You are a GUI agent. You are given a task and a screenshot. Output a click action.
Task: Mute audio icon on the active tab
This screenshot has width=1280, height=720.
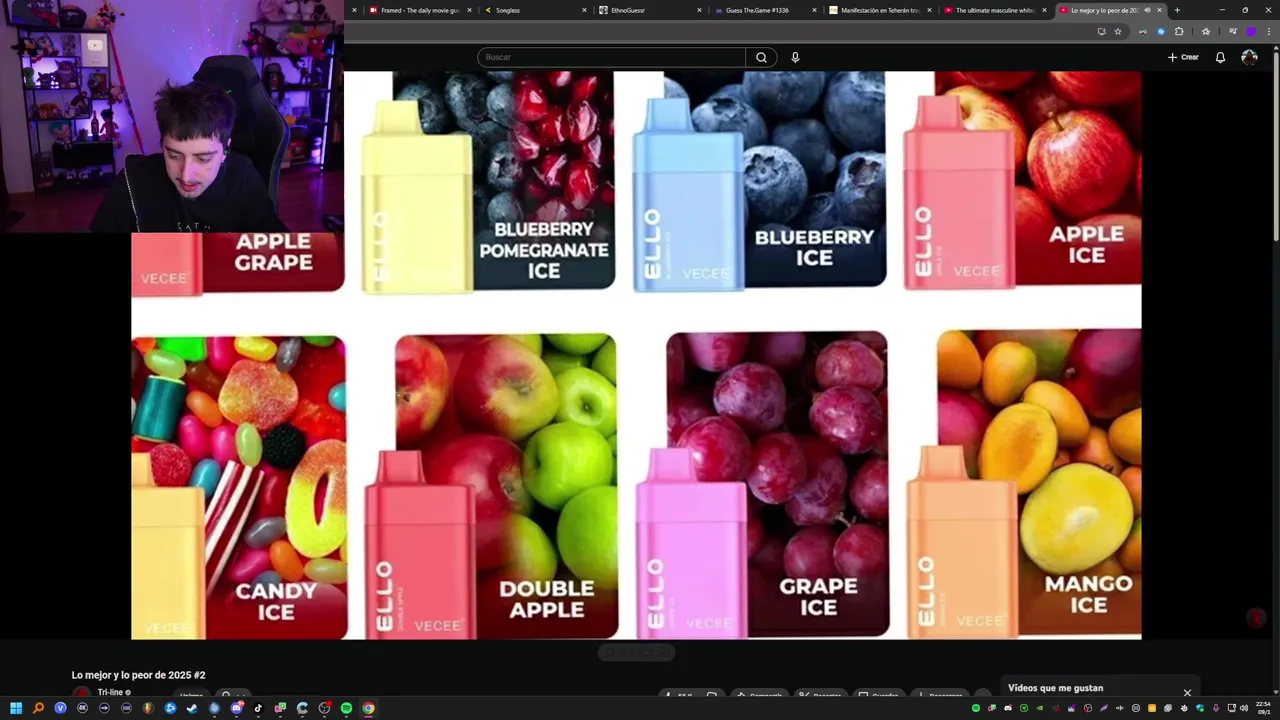1147,10
